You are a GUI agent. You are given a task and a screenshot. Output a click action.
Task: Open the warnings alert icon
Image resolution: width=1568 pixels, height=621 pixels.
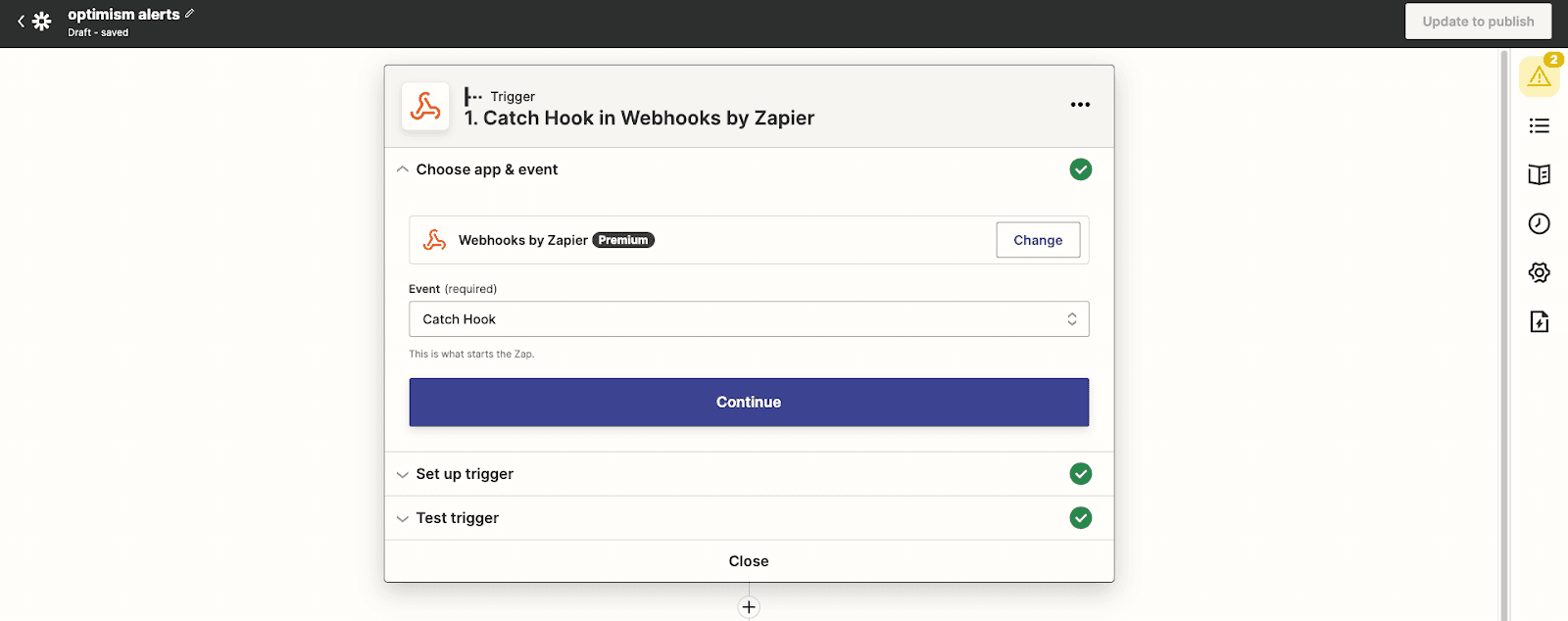pos(1539,76)
